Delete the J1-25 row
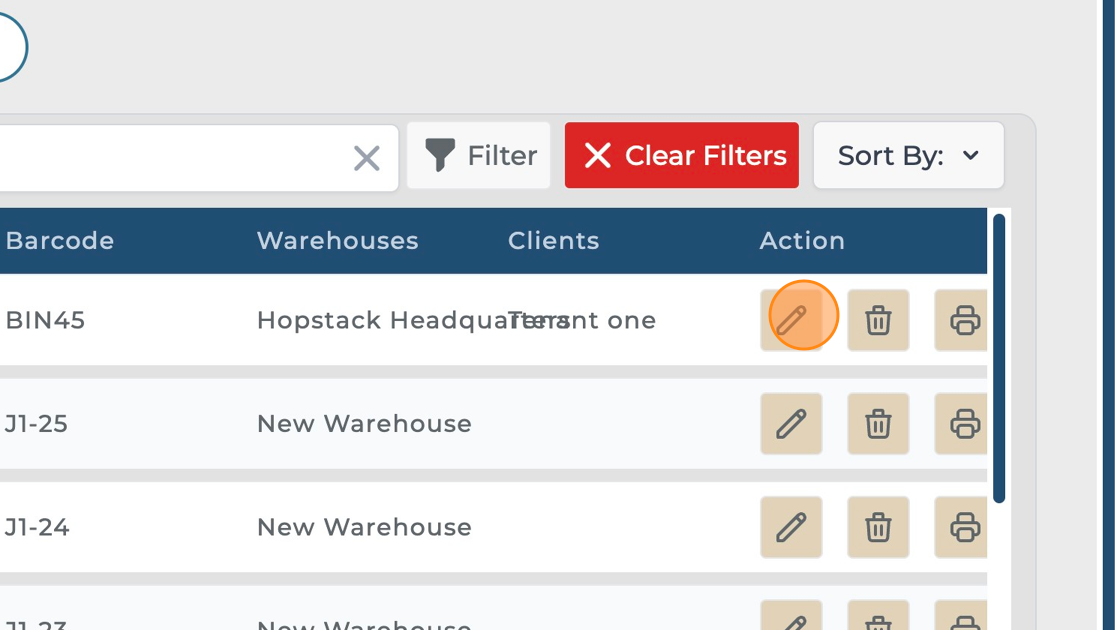The width and height of the screenshot is (1120, 630). tap(878, 424)
